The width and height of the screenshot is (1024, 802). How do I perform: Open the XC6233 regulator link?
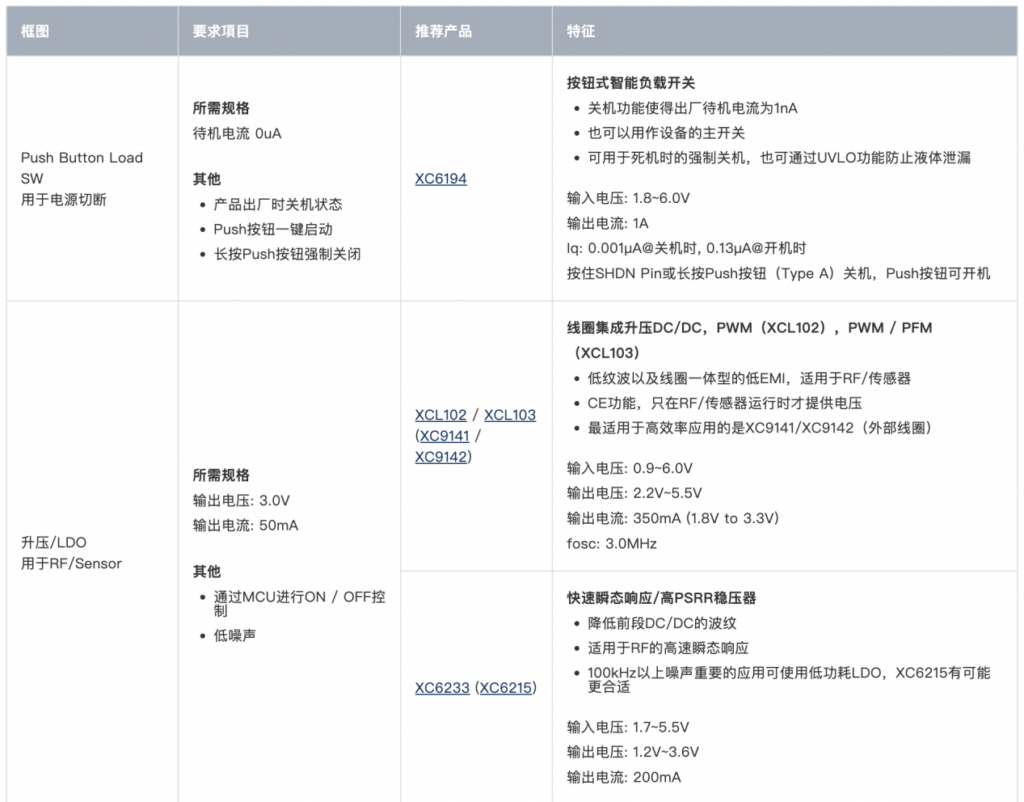pyautogui.click(x=442, y=688)
